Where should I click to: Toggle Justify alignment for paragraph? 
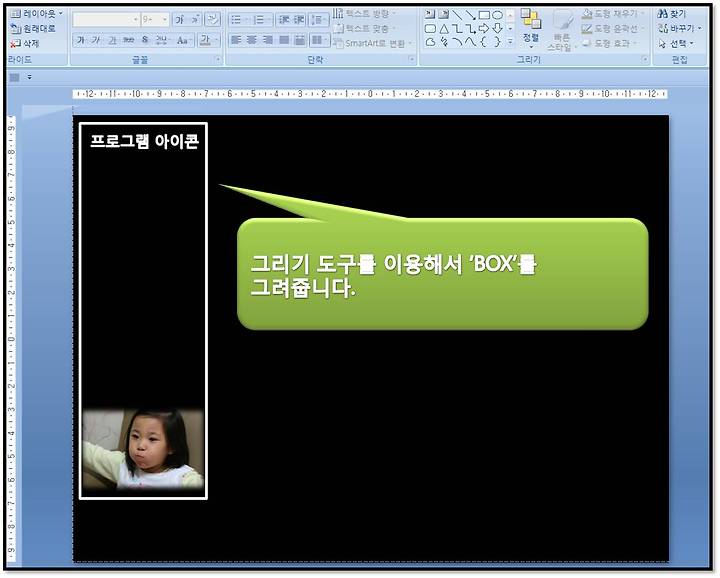click(x=284, y=40)
